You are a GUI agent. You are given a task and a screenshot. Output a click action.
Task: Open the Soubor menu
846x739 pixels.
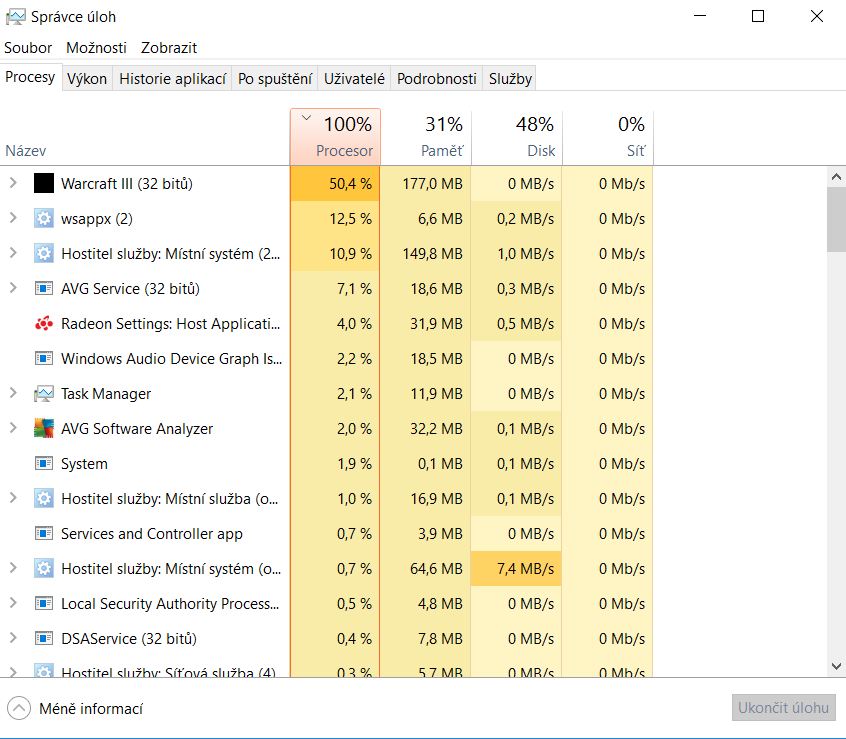28,48
